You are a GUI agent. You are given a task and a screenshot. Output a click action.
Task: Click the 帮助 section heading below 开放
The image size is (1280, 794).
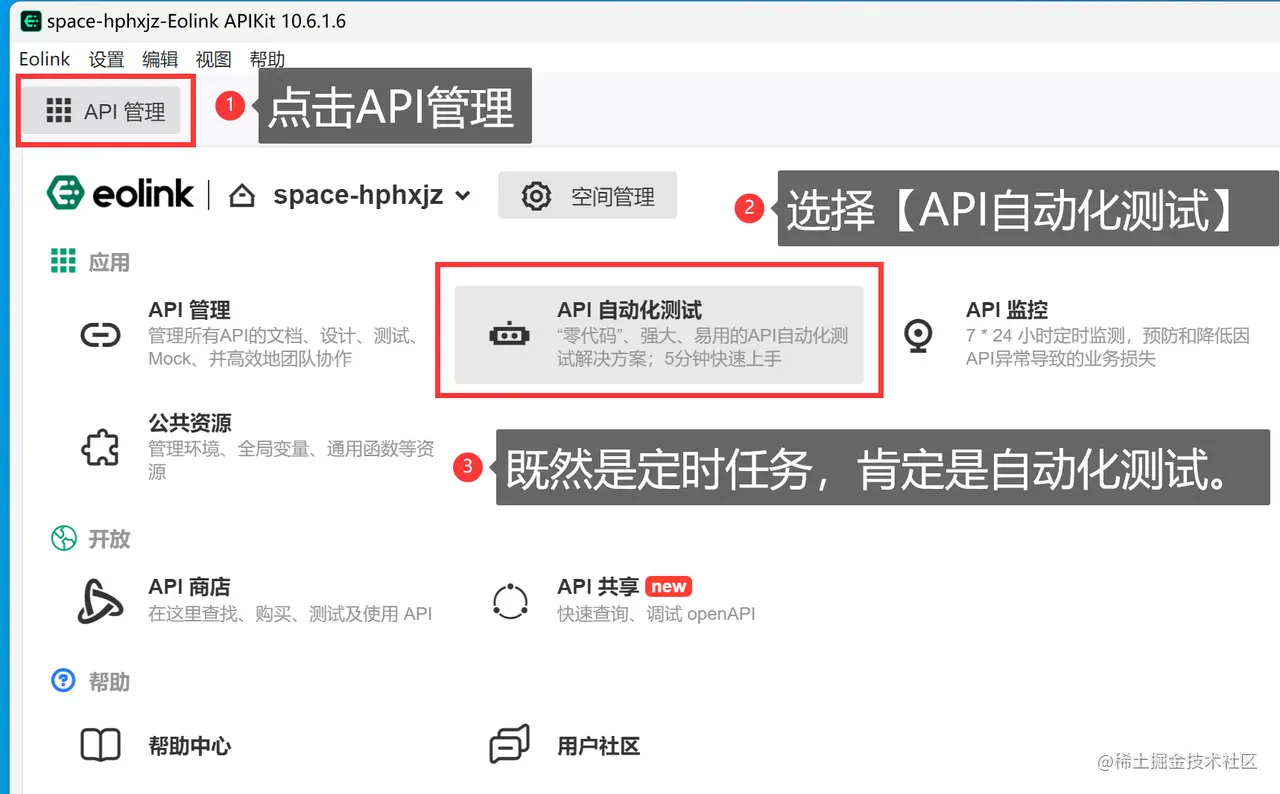pyautogui.click(x=109, y=682)
